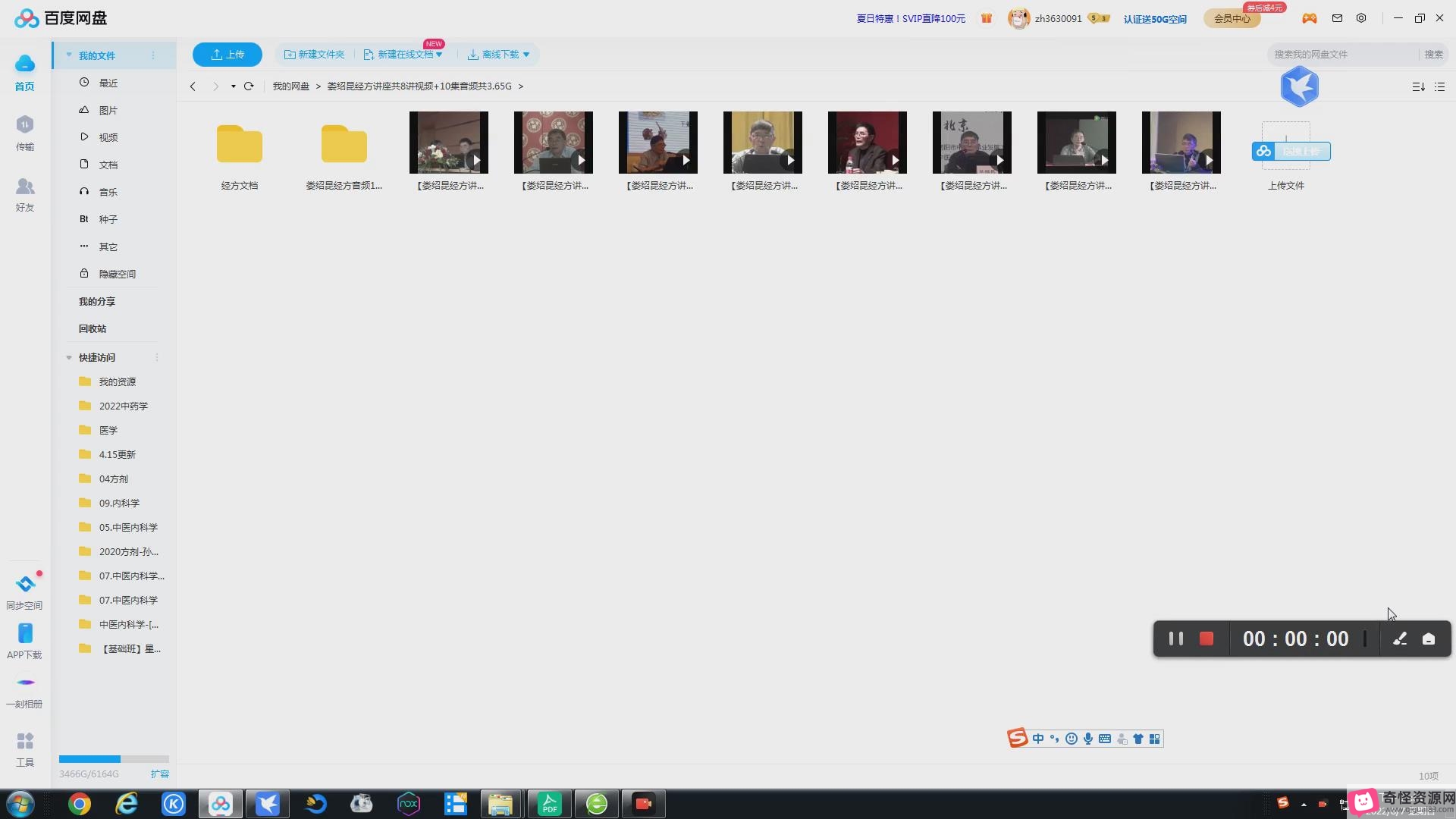1456x819 pixels.
Task: Select 视频 category in sidebar
Action: coord(108,137)
